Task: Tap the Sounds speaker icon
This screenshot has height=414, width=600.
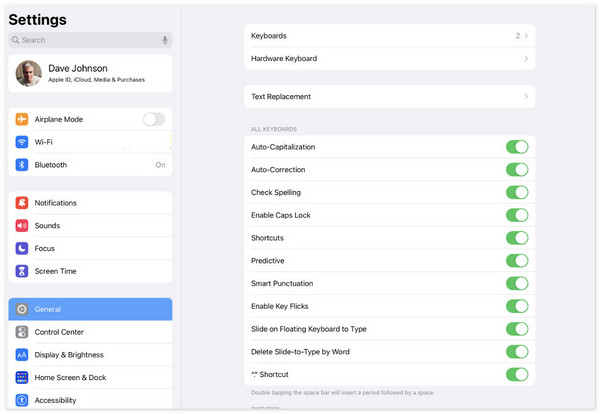Action: (x=22, y=225)
